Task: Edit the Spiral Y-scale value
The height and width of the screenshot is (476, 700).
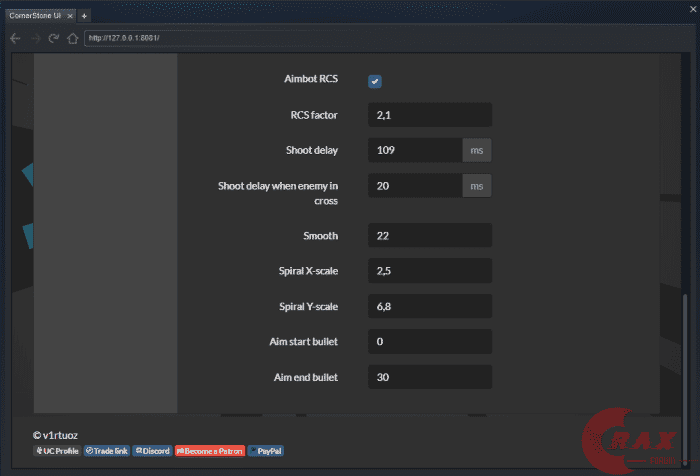Action: [430, 306]
